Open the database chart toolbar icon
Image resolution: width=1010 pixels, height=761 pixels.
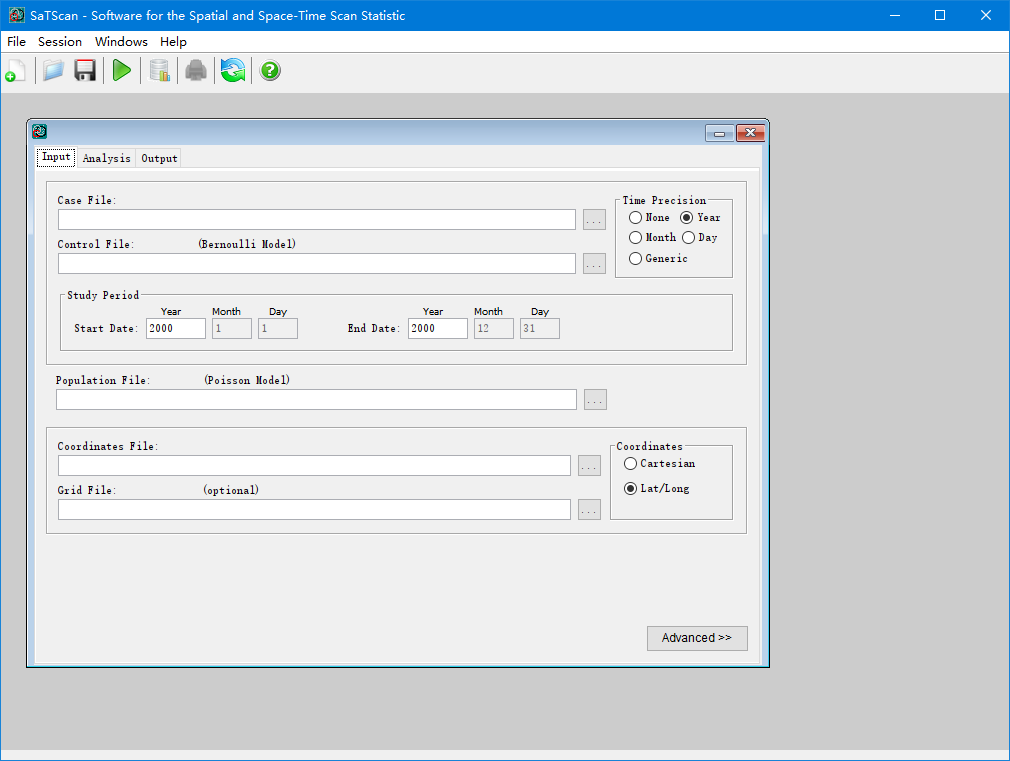[159, 71]
